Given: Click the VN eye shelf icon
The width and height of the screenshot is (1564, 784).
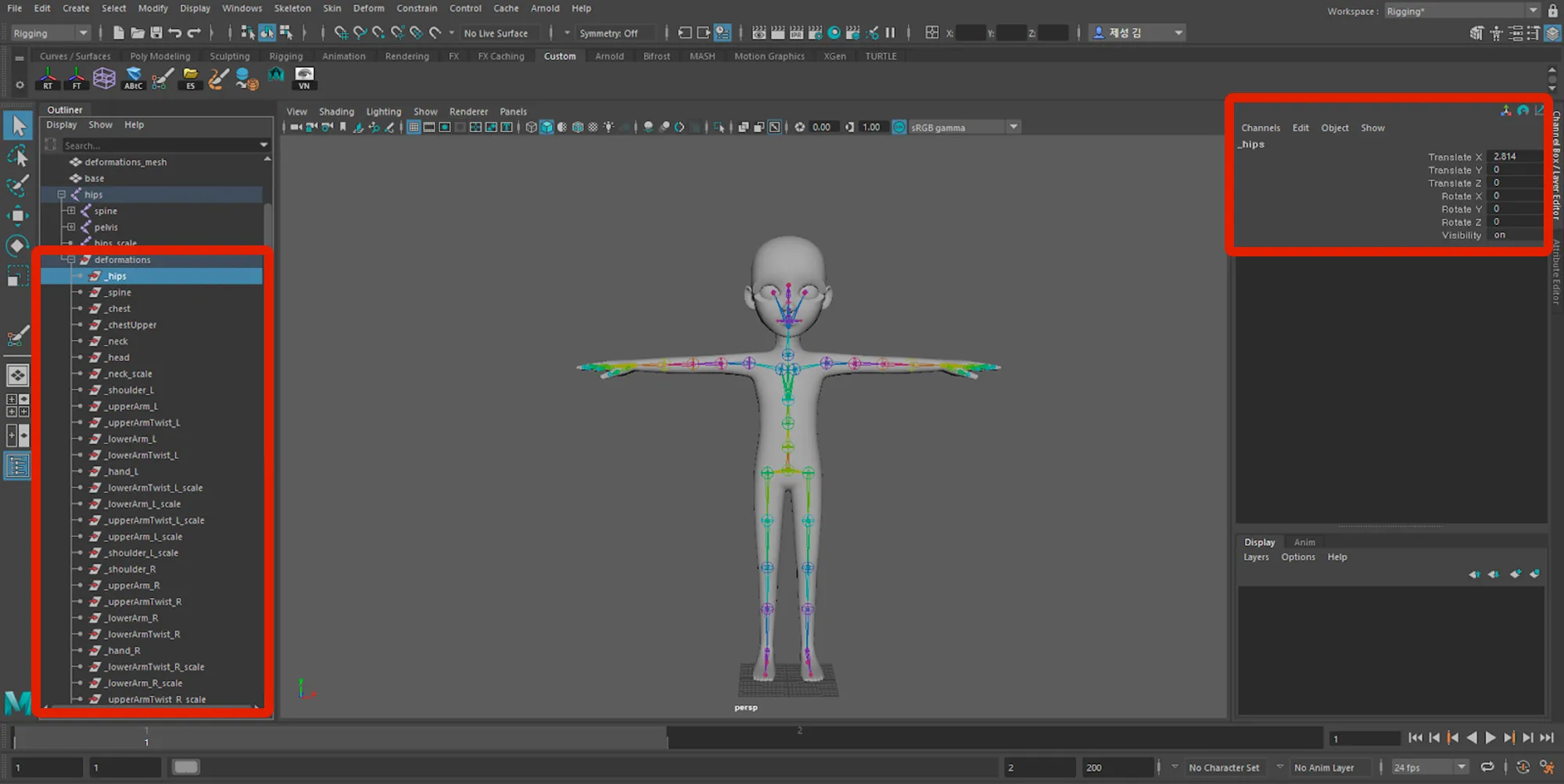Looking at the screenshot, I should 304,78.
